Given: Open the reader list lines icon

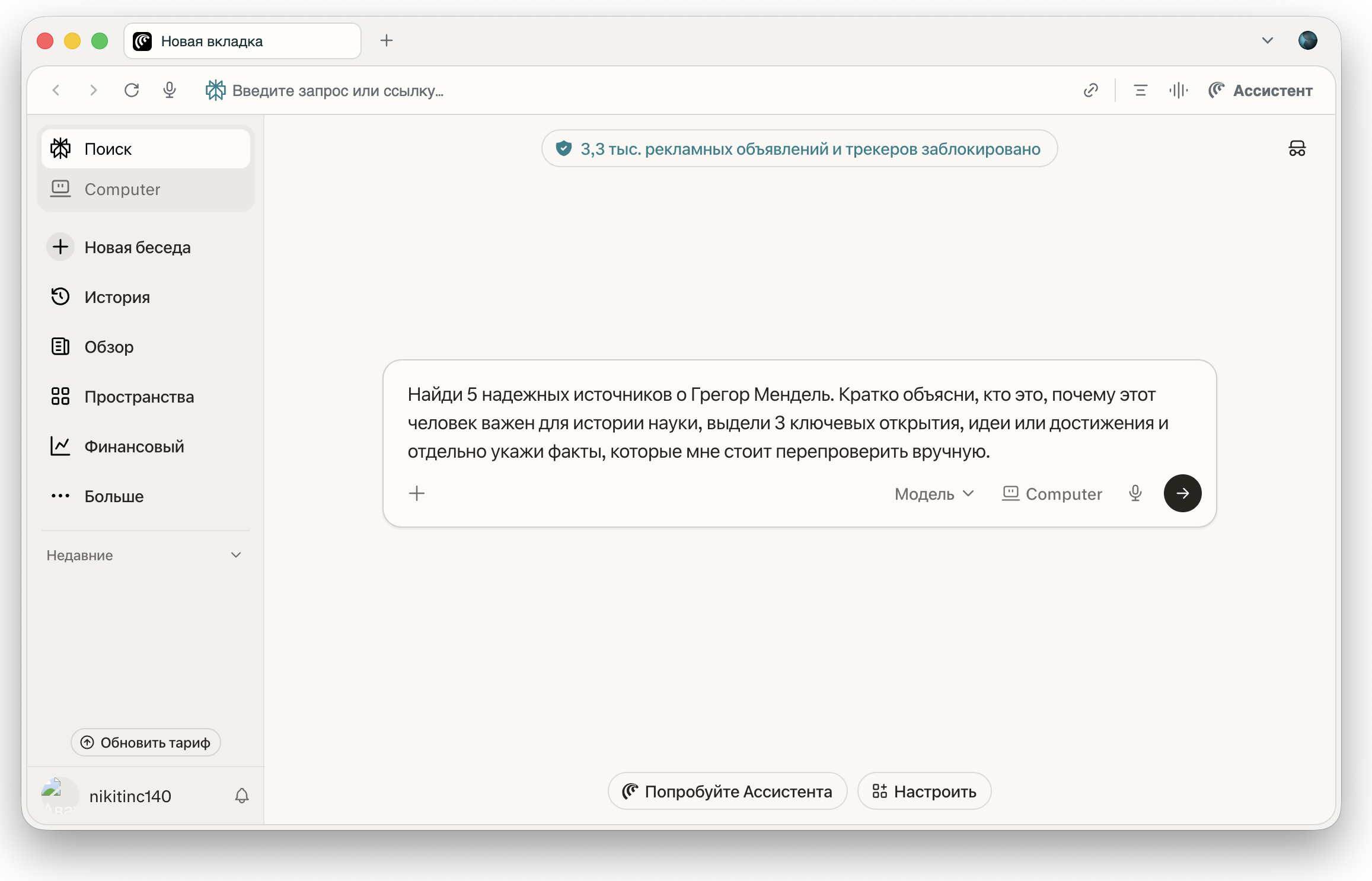Looking at the screenshot, I should tap(1140, 90).
